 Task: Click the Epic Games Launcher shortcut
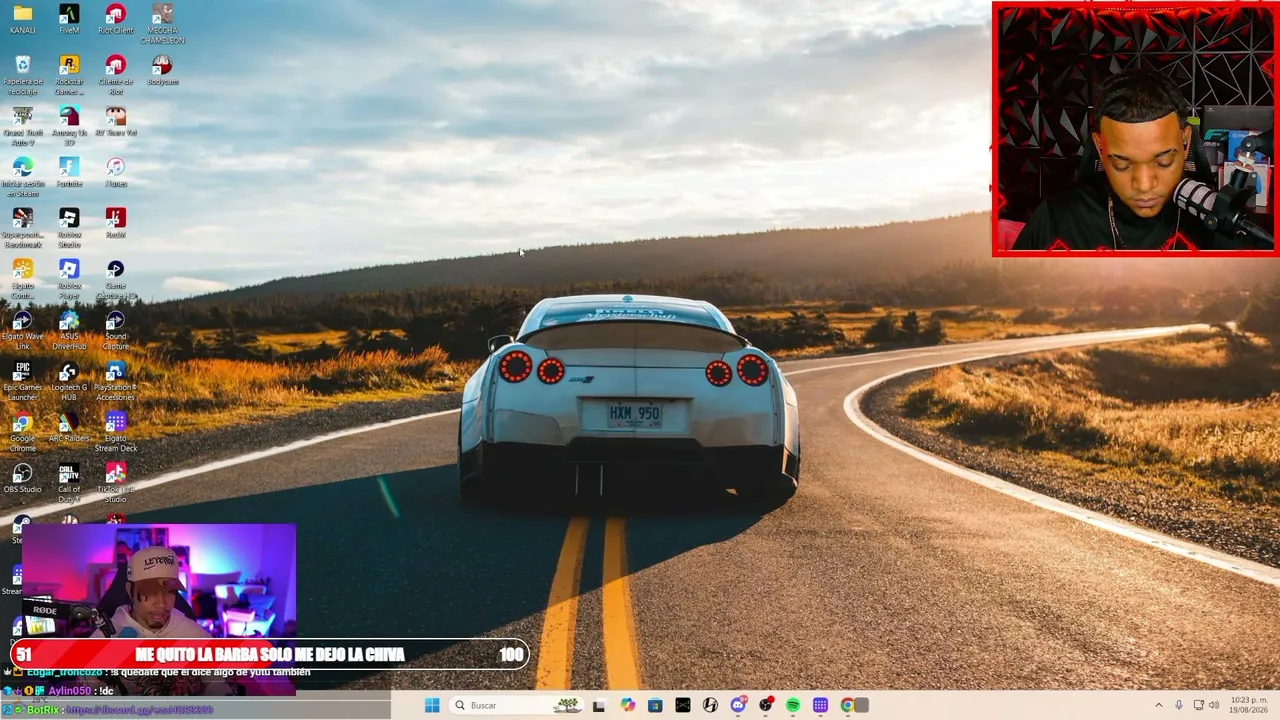pyautogui.click(x=22, y=381)
